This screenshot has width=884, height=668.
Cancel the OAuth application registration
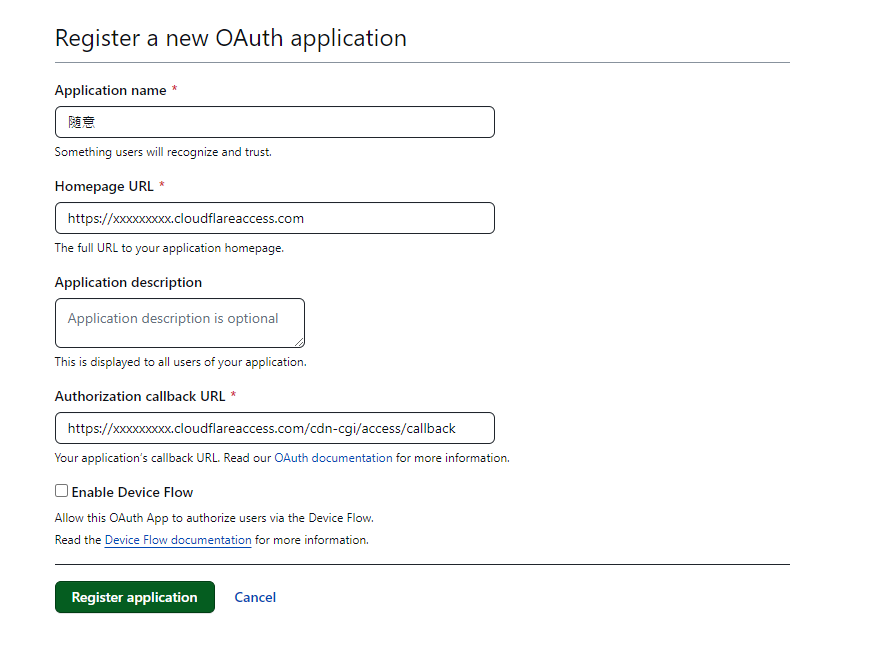255,597
